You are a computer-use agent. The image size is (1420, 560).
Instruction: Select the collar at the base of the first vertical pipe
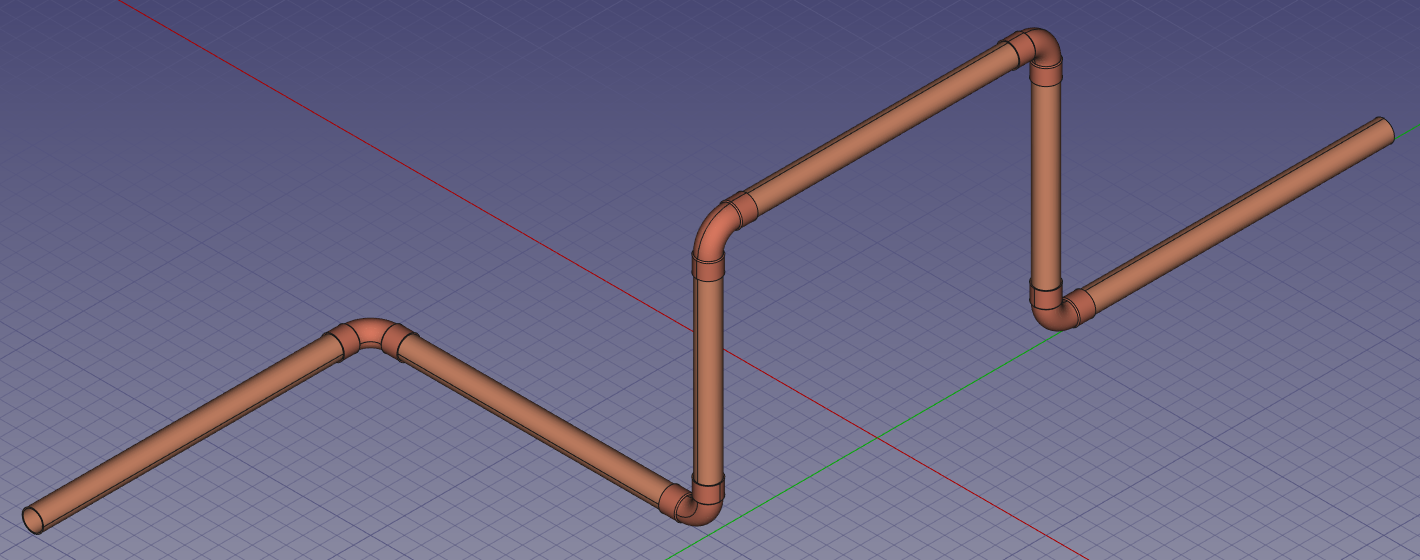pyautogui.click(x=709, y=490)
